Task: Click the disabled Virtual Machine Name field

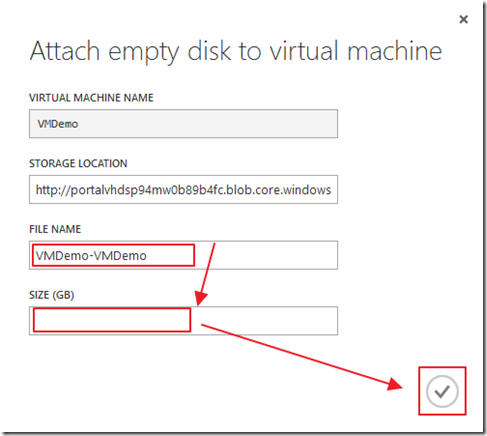Action: pyautogui.click(x=183, y=124)
